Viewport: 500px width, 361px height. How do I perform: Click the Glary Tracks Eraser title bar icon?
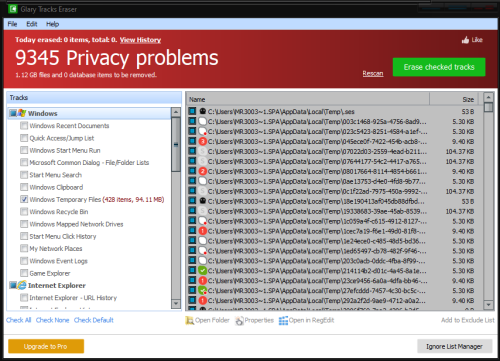click(13, 9)
